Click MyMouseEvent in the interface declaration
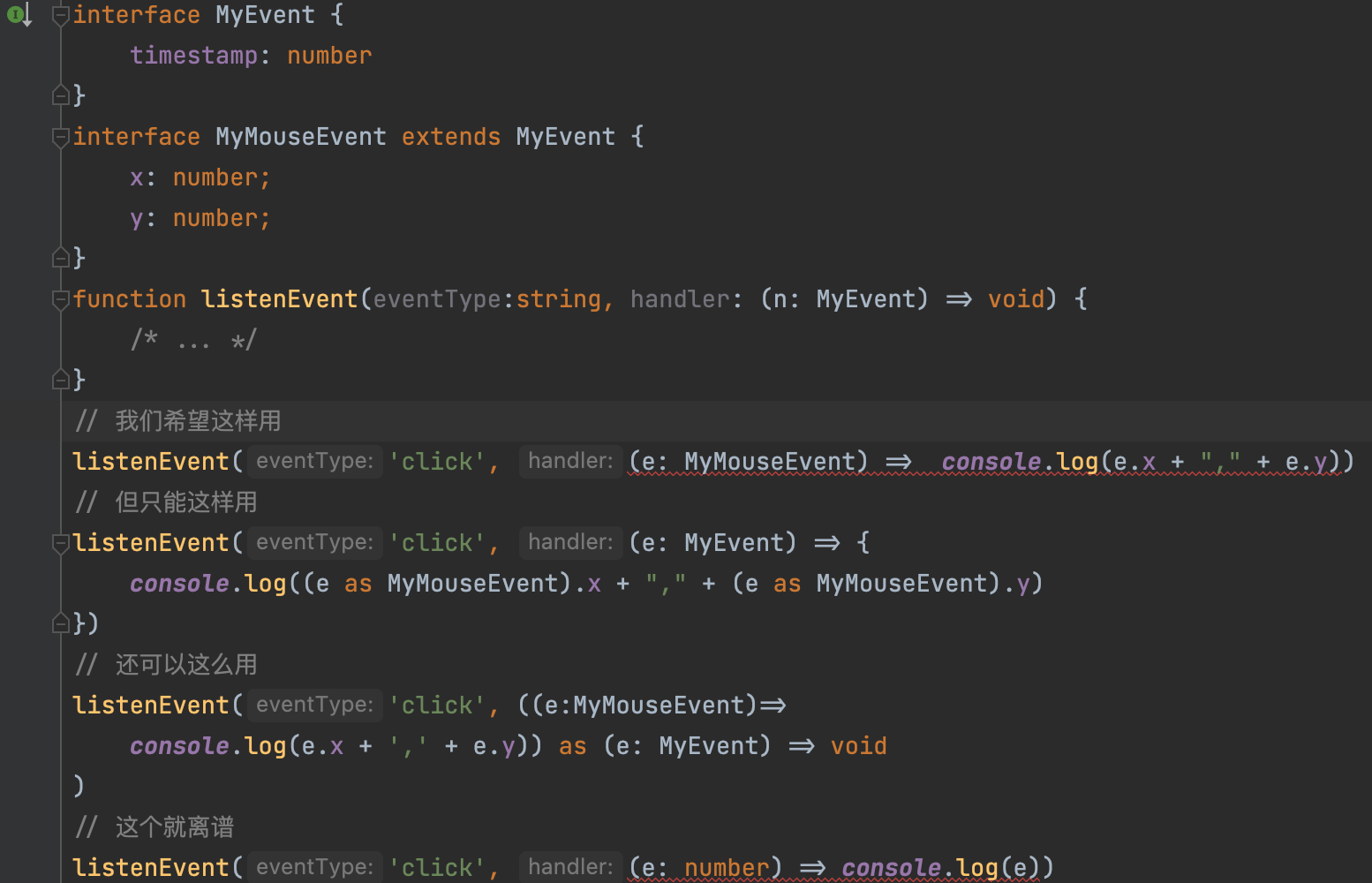This screenshot has height=883, width=1372. pyautogui.click(x=301, y=137)
